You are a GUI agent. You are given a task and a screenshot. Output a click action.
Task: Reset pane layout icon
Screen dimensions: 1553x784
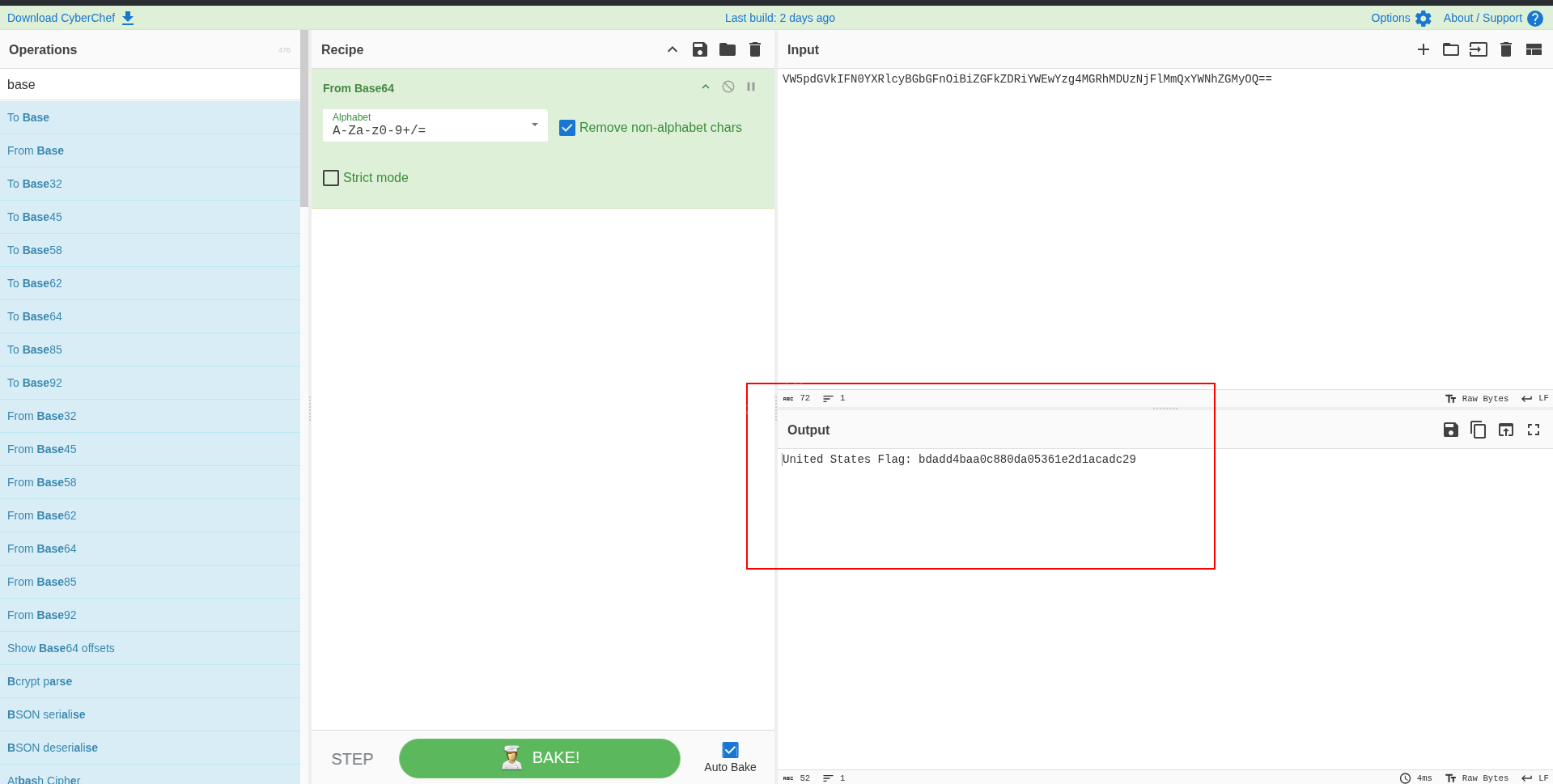tap(1534, 49)
